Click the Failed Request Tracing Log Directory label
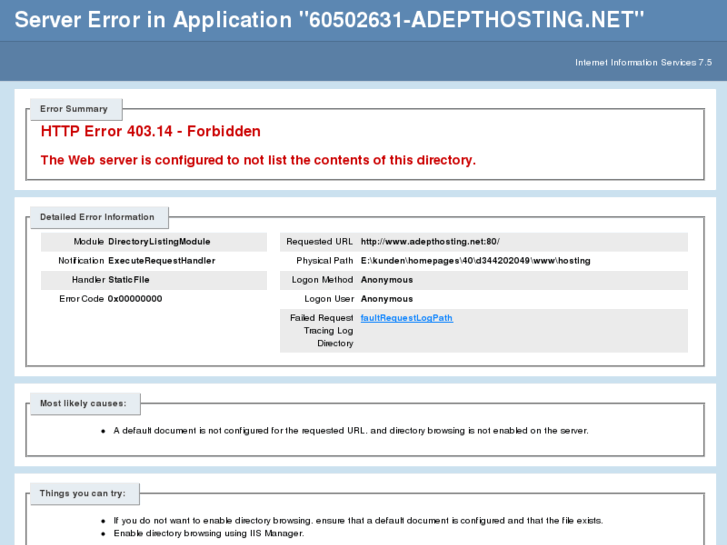 pos(322,331)
